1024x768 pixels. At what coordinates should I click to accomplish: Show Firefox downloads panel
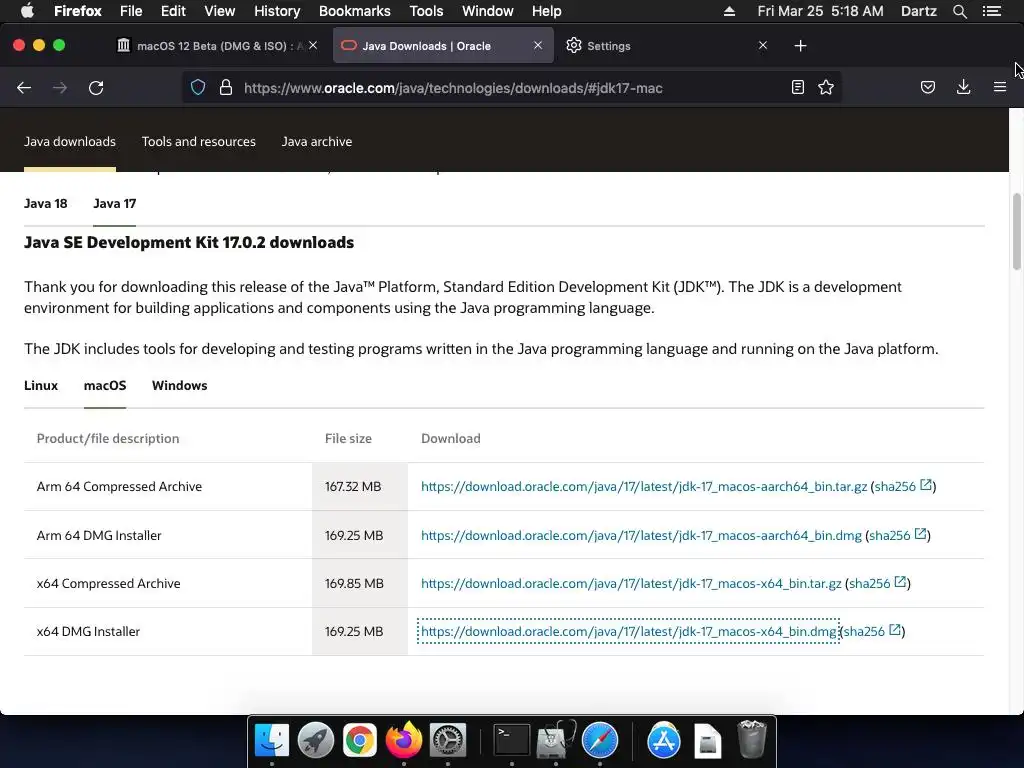coord(963,87)
